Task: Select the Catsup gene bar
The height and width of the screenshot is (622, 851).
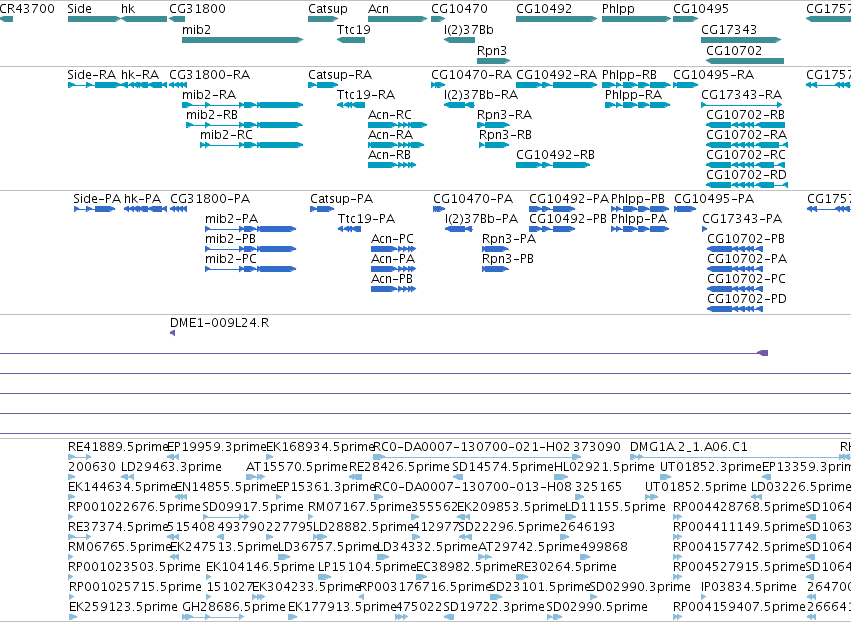Action: click(x=323, y=19)
